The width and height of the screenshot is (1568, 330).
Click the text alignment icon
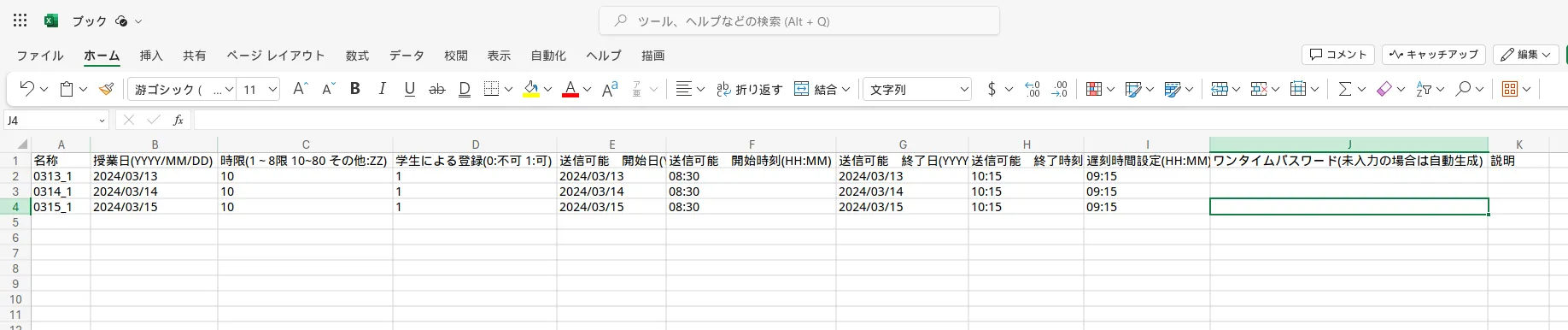683,89
